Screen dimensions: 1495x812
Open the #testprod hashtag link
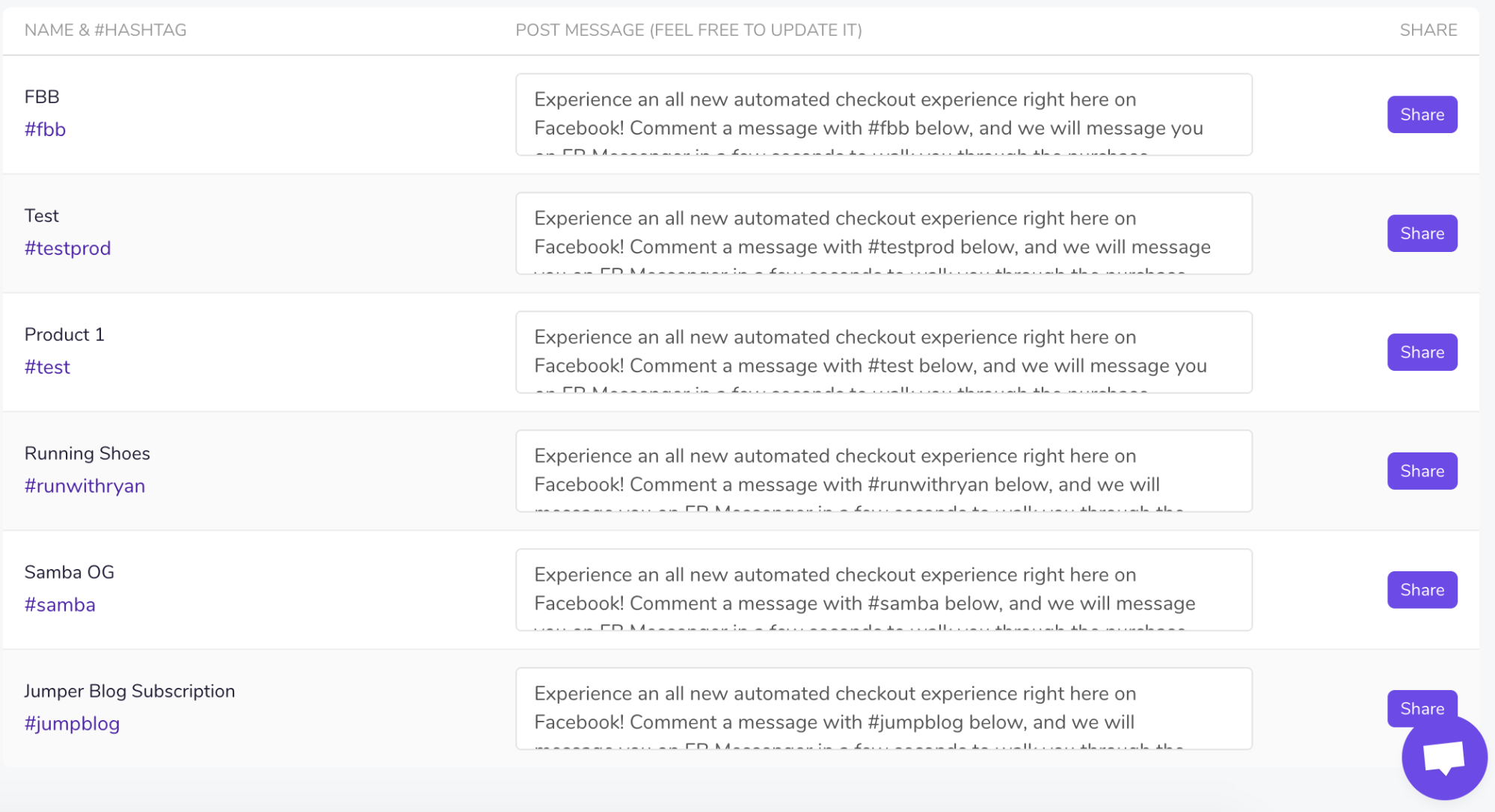[x=67, y=248]
